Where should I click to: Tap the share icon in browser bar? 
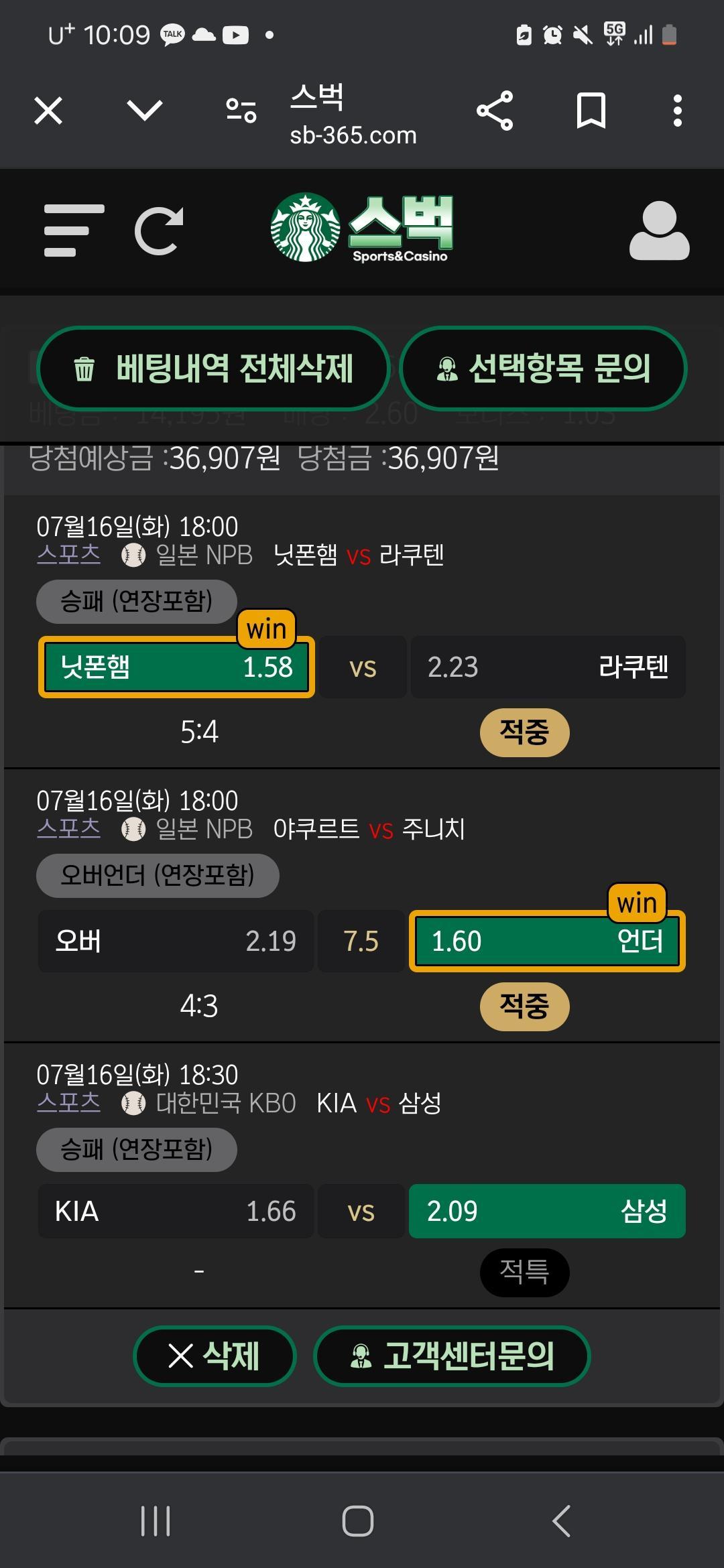click(x=495, y=111)
